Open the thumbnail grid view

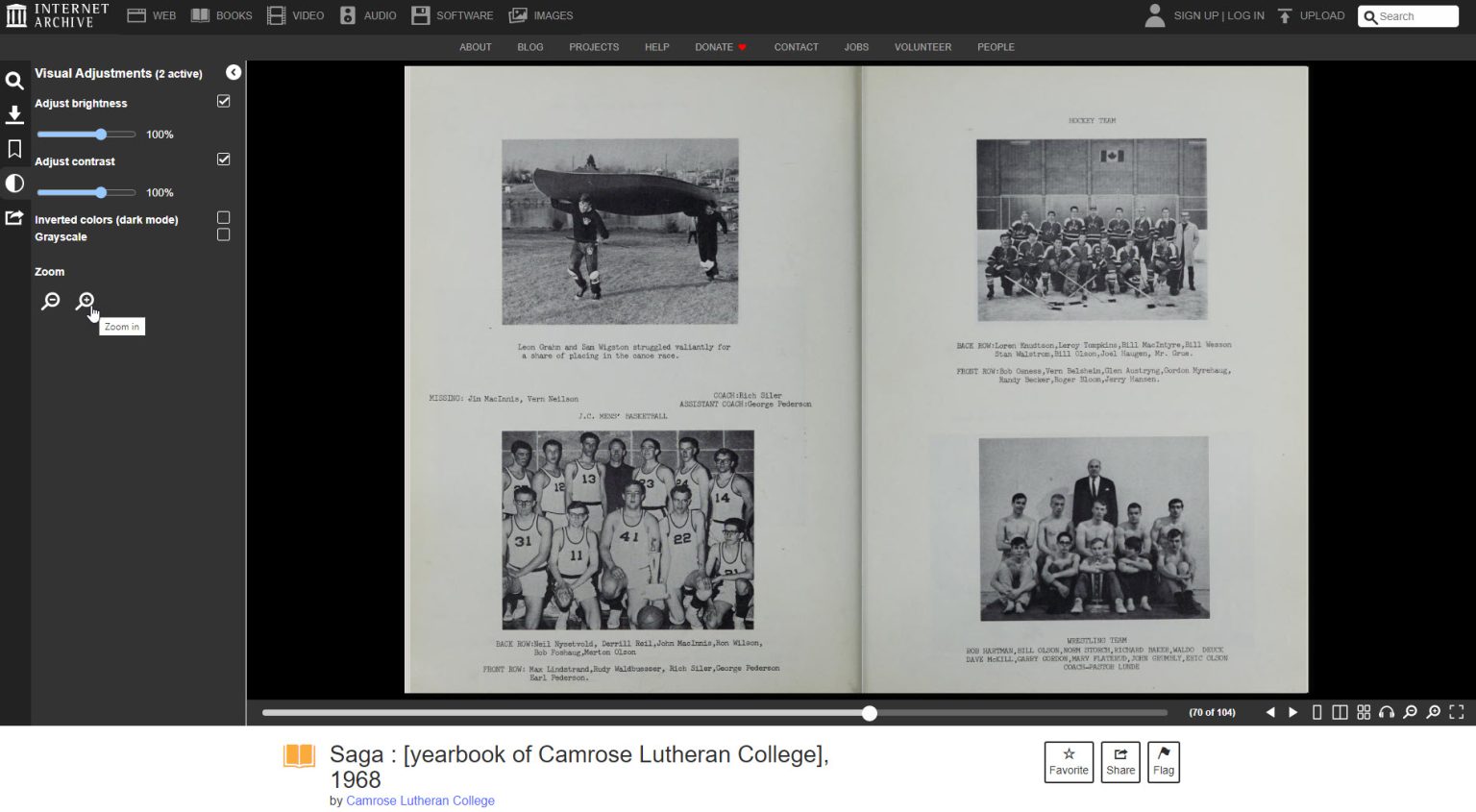[1364, 712]
